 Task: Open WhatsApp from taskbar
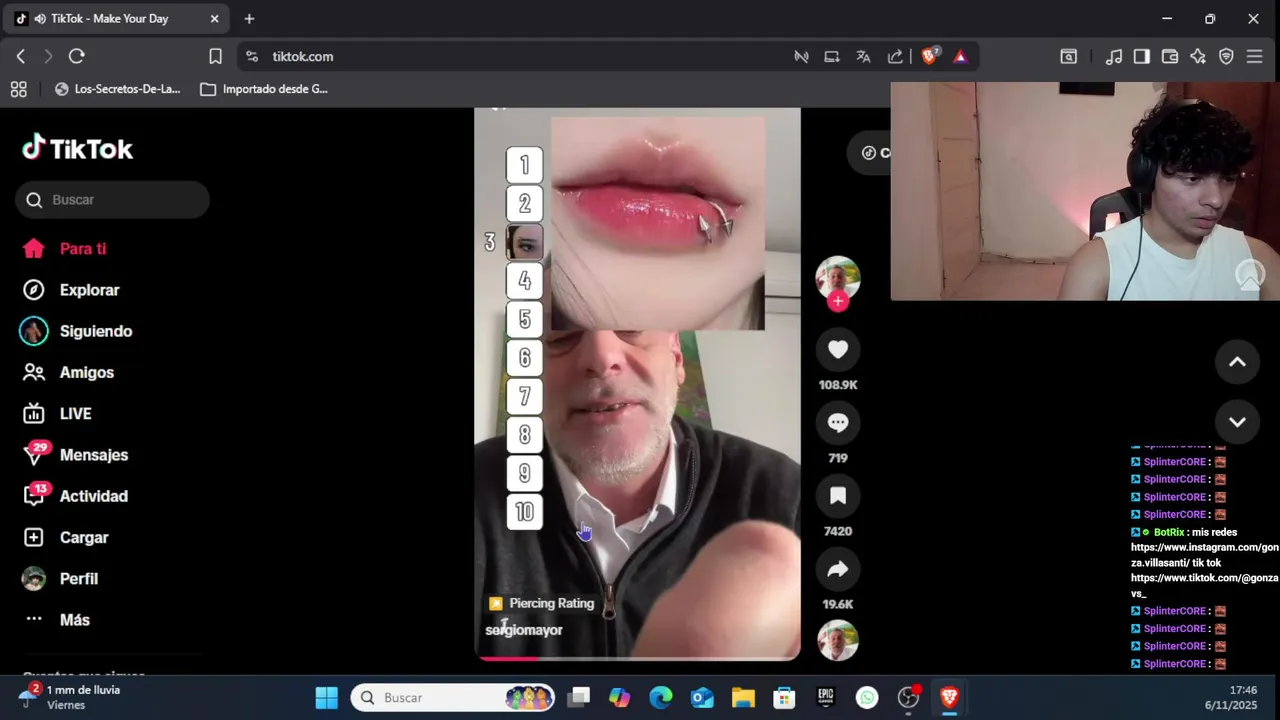click(867, 698)
